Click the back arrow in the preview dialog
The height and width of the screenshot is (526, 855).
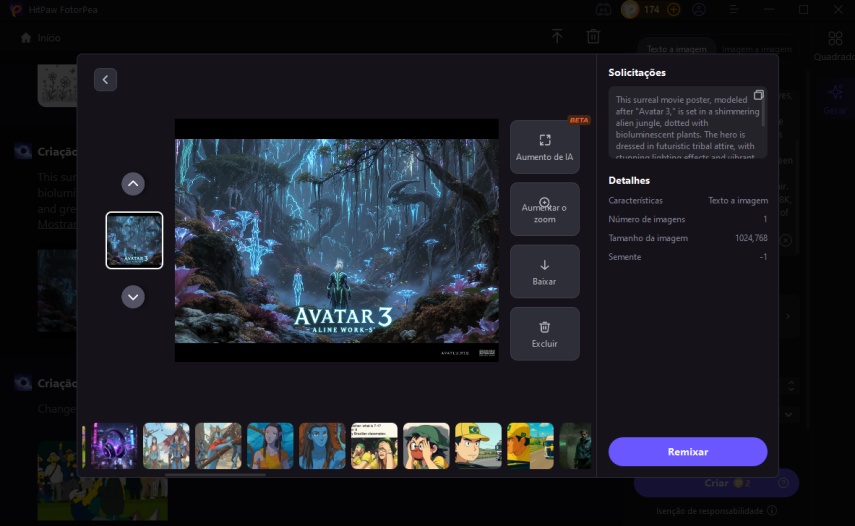106,80
